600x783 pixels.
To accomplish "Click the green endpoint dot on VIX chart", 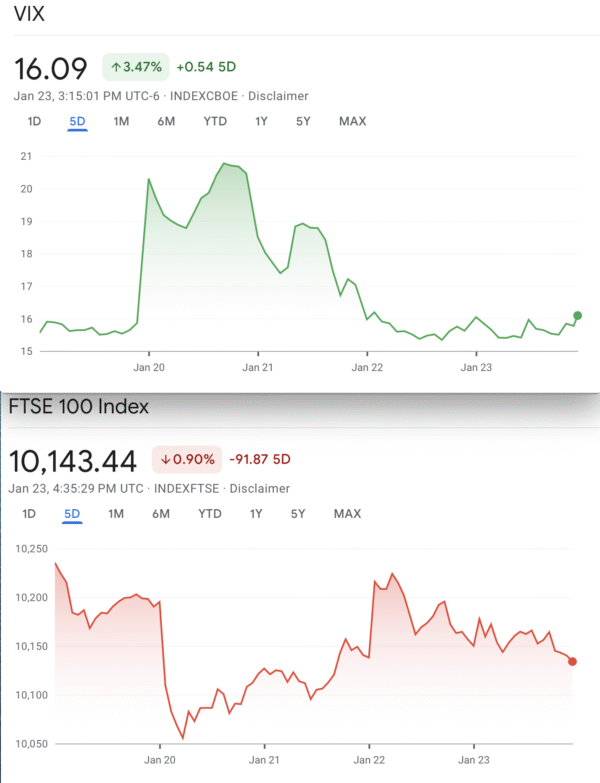I will point(578,315).
